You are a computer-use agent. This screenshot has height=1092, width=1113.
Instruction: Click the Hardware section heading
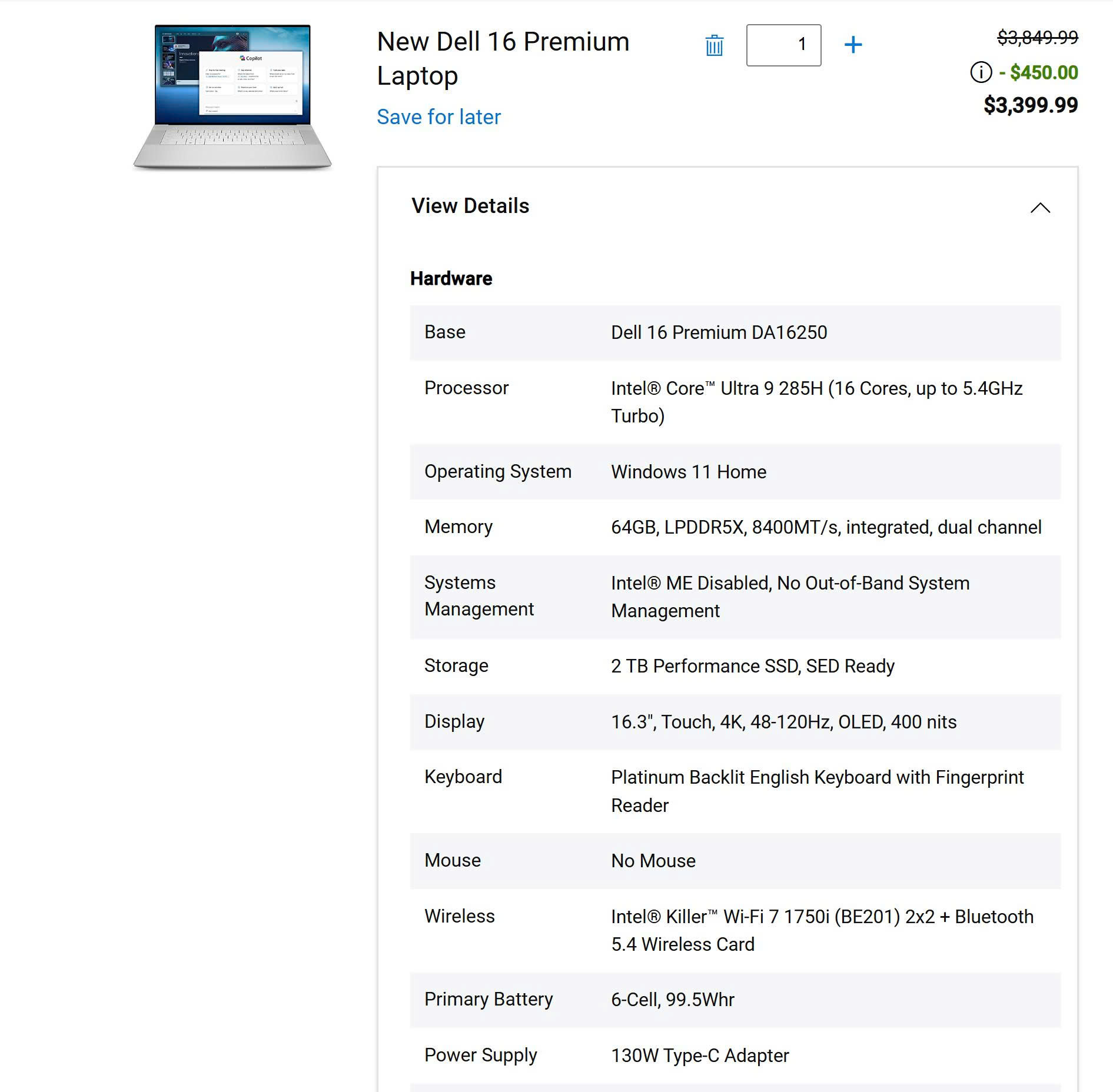[x=451, y=278]
